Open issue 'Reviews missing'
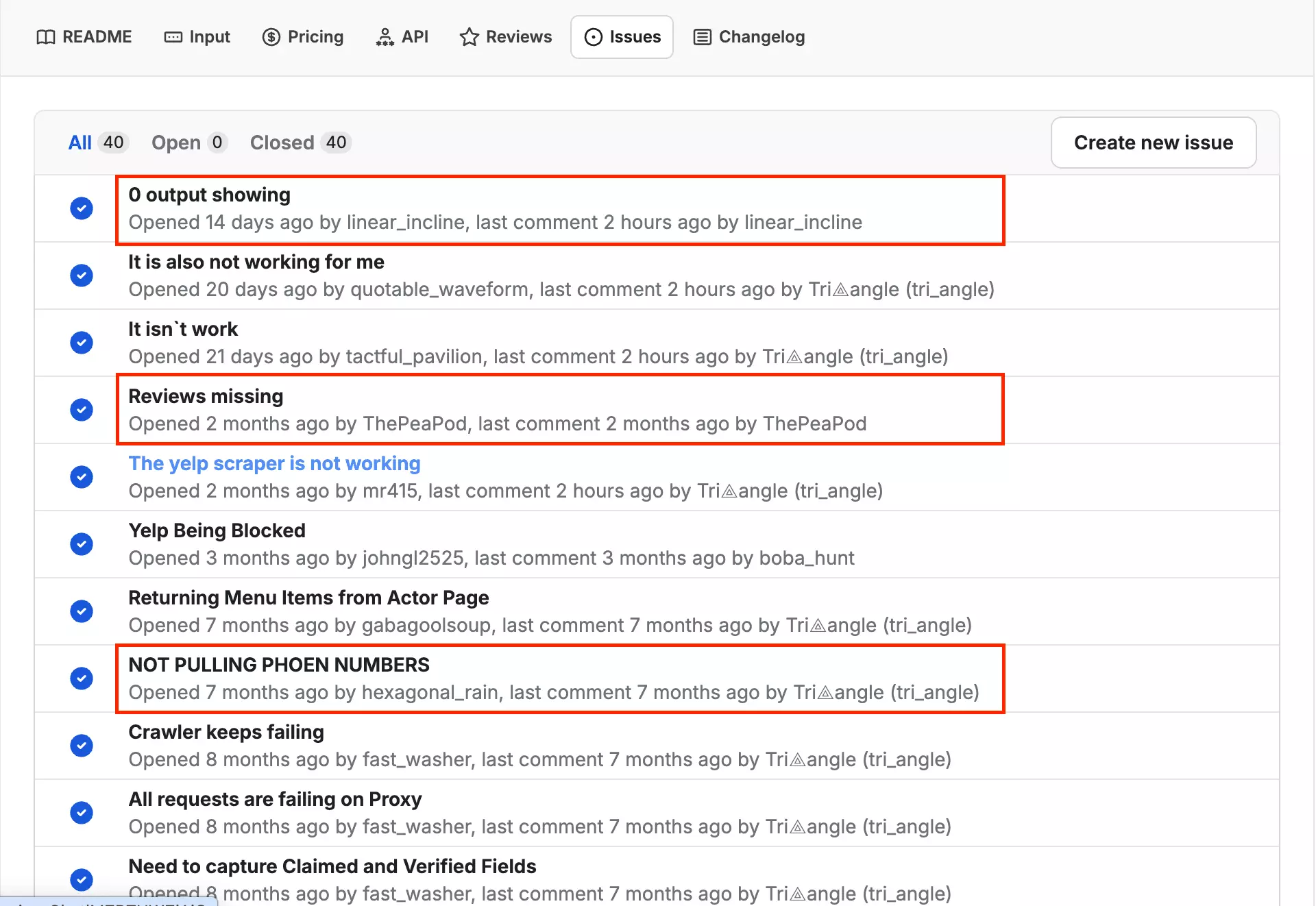 coord(205,396)
